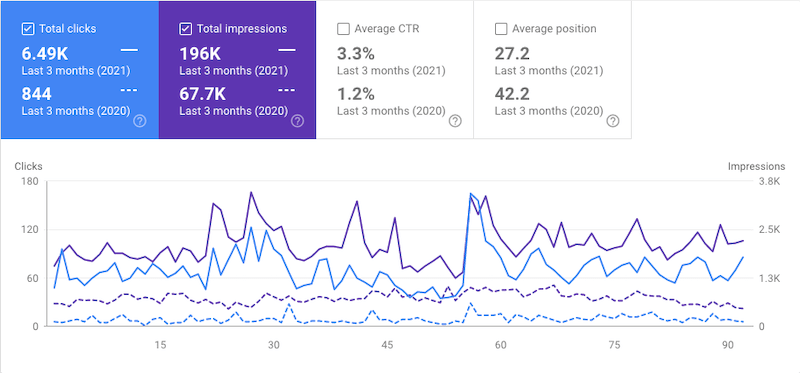The image size is (800, 373).
Task: Open help icon in Average position card
Action: click(x=613, y=121)
